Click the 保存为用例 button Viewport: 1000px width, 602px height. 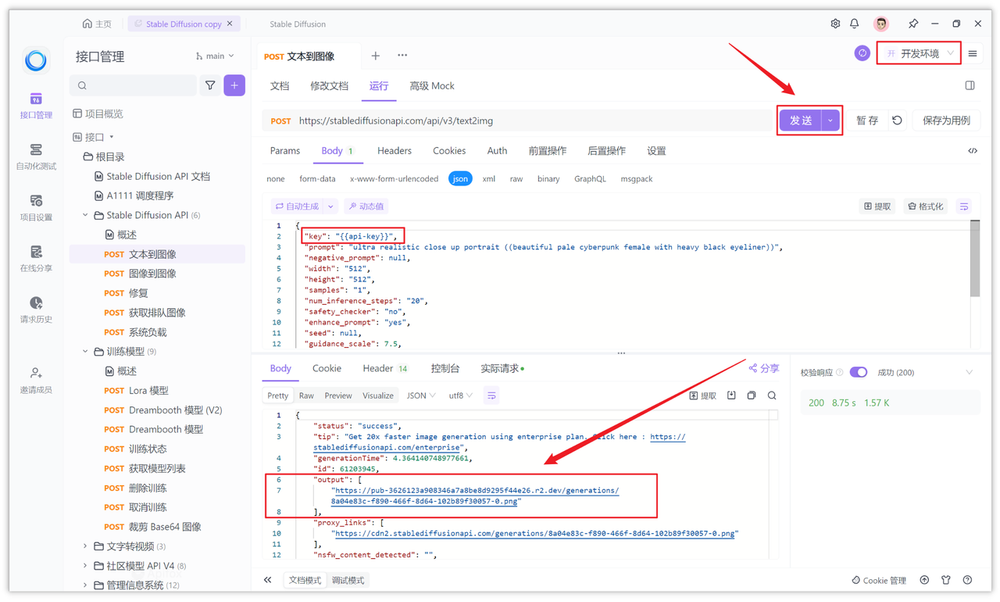(x=945, y=119)
